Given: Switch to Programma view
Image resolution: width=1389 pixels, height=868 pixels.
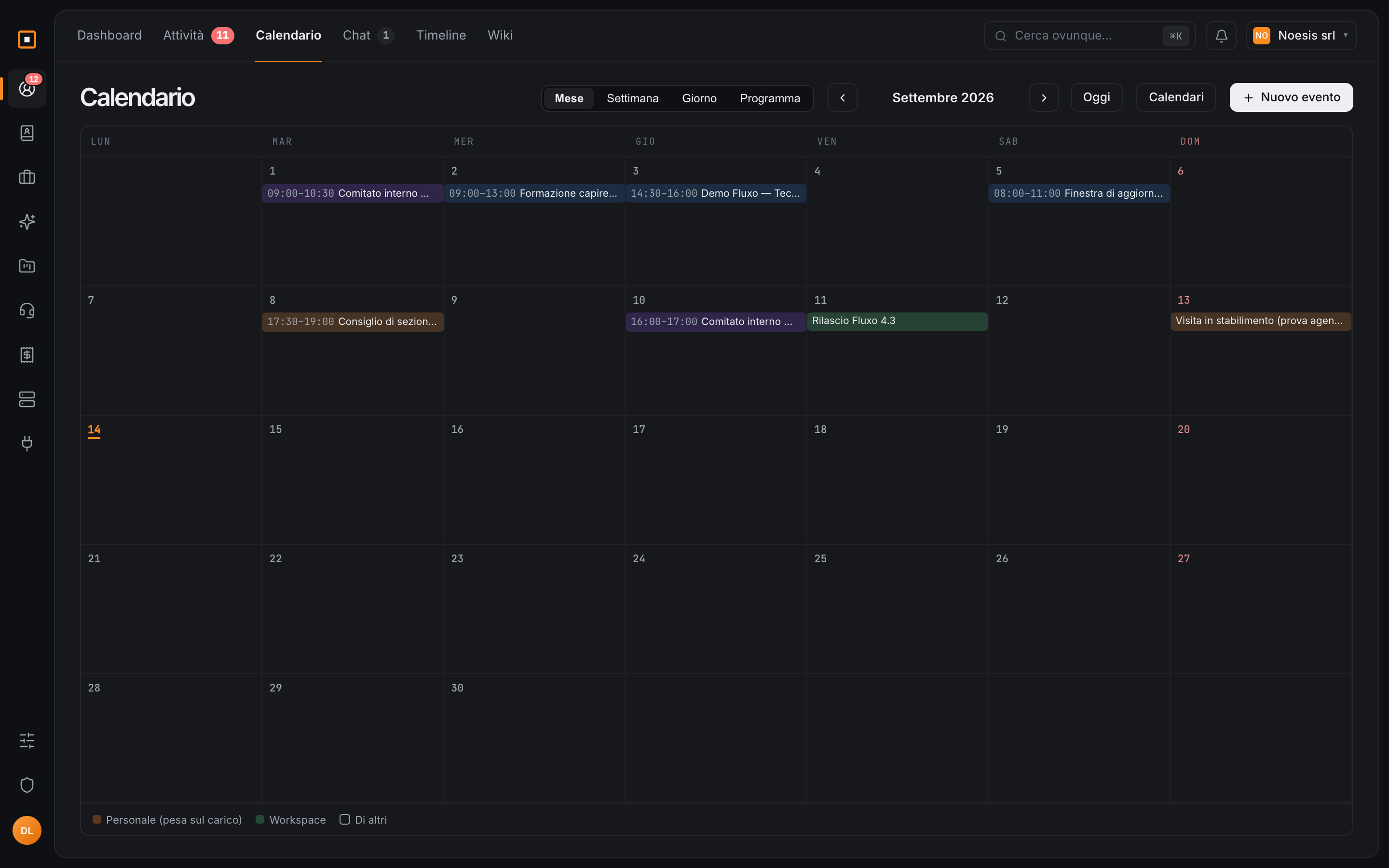Looking at the screenshot, I should point(770,98).
